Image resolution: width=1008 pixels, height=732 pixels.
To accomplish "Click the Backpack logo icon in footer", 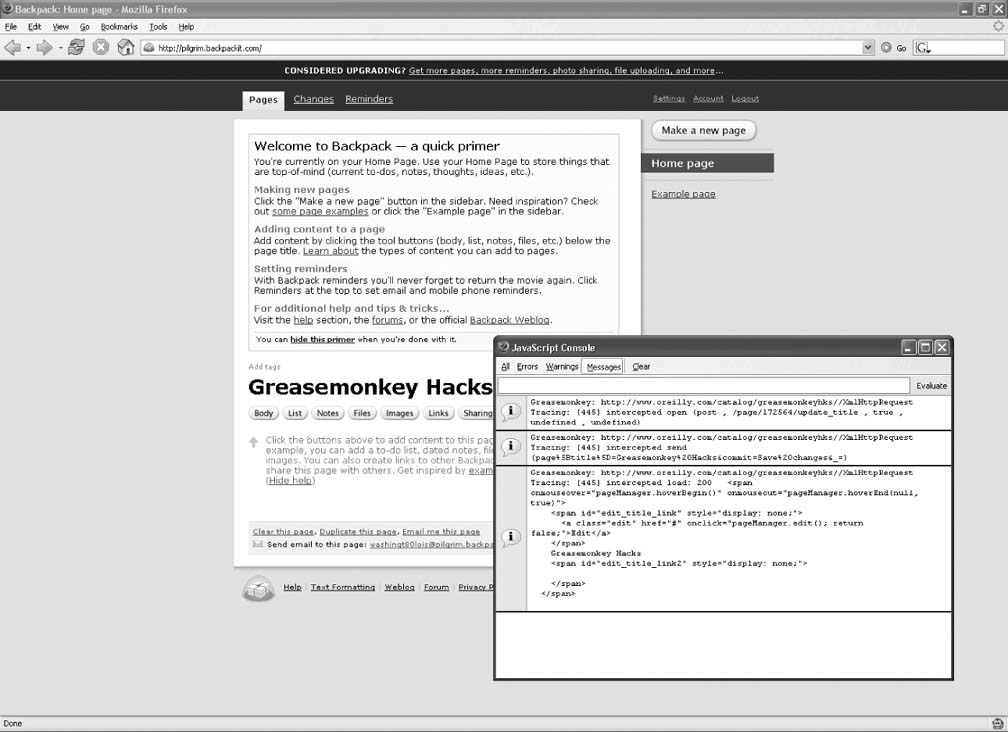I will (x=258, y=590).
